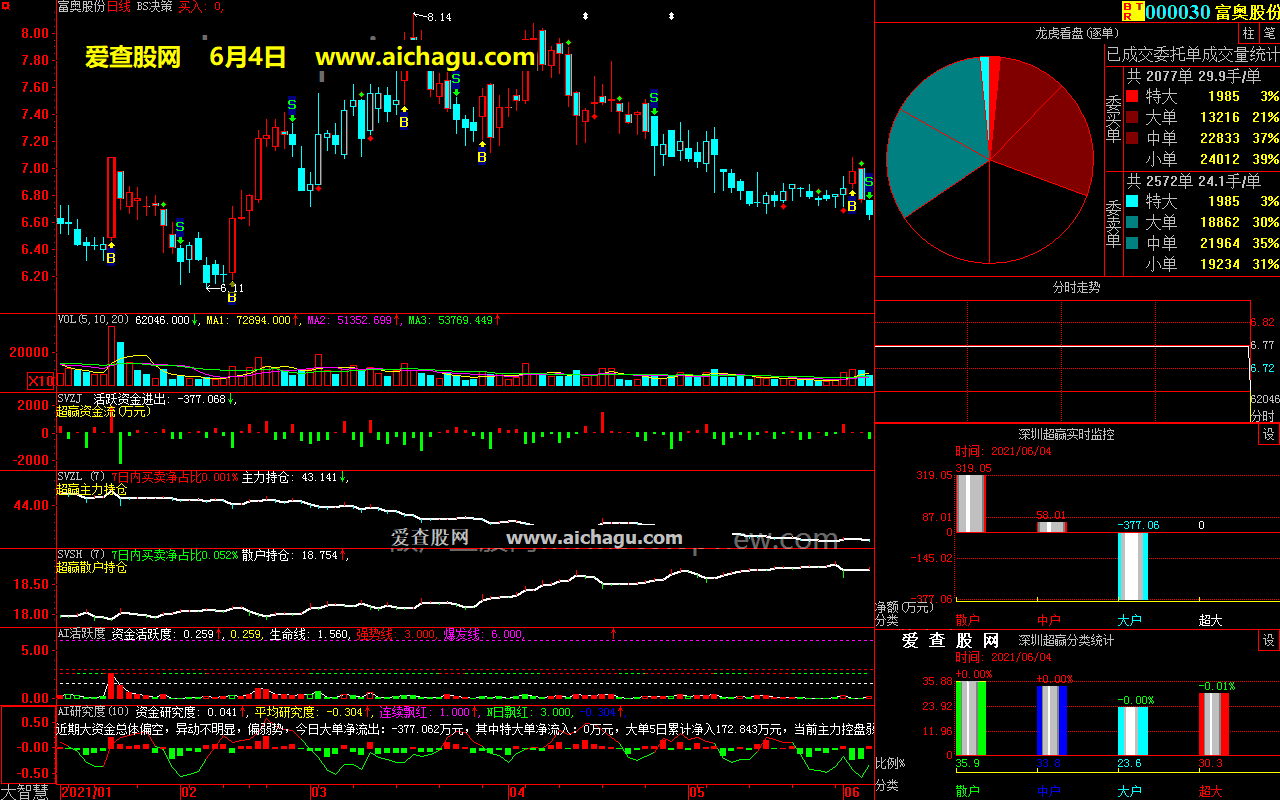
Task: Click the 分时走势 panel title
Action: click(x=1076, y=287)
